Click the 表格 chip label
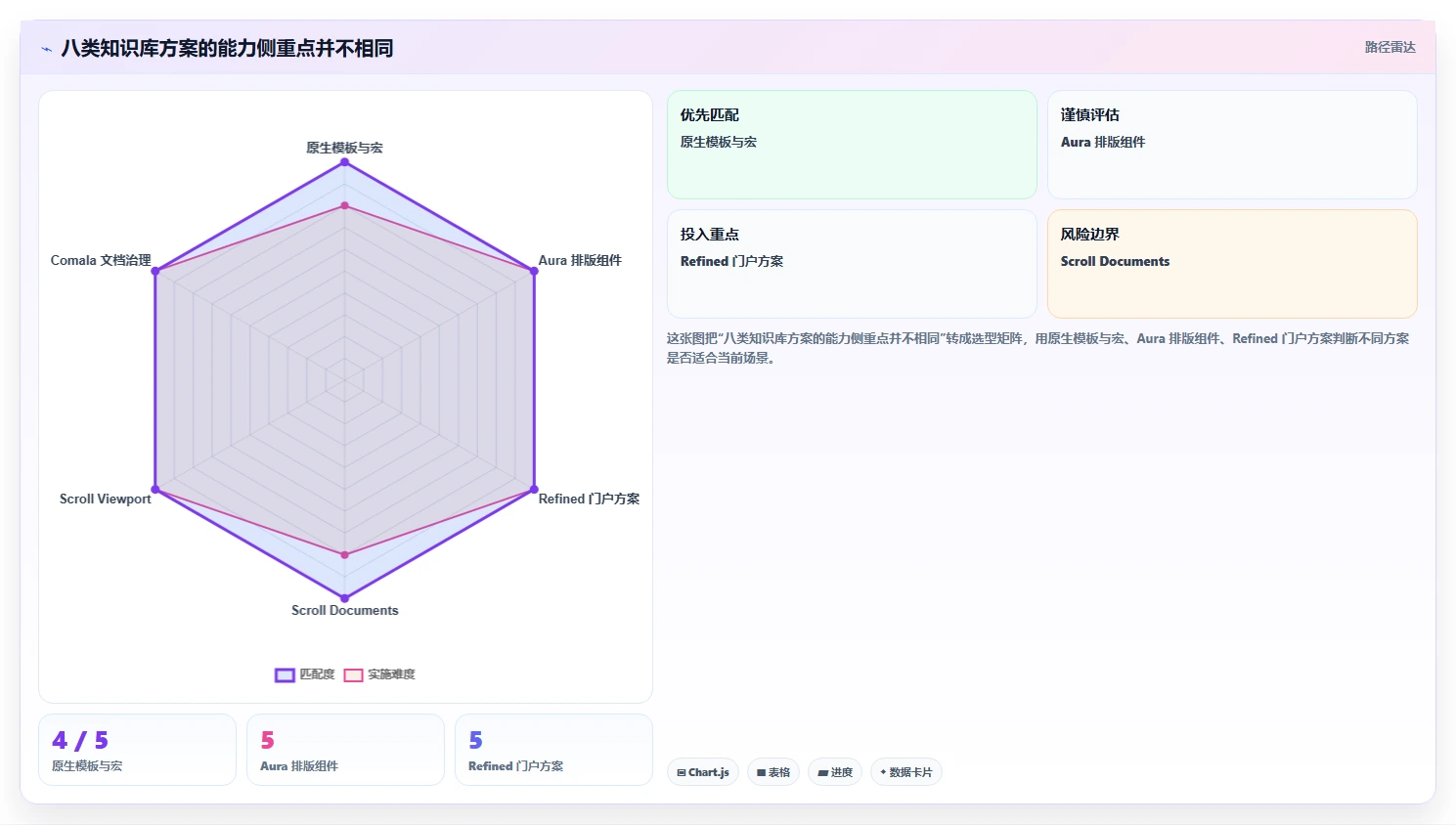The width and height of the screenshot is (1456, 825). 778,772
